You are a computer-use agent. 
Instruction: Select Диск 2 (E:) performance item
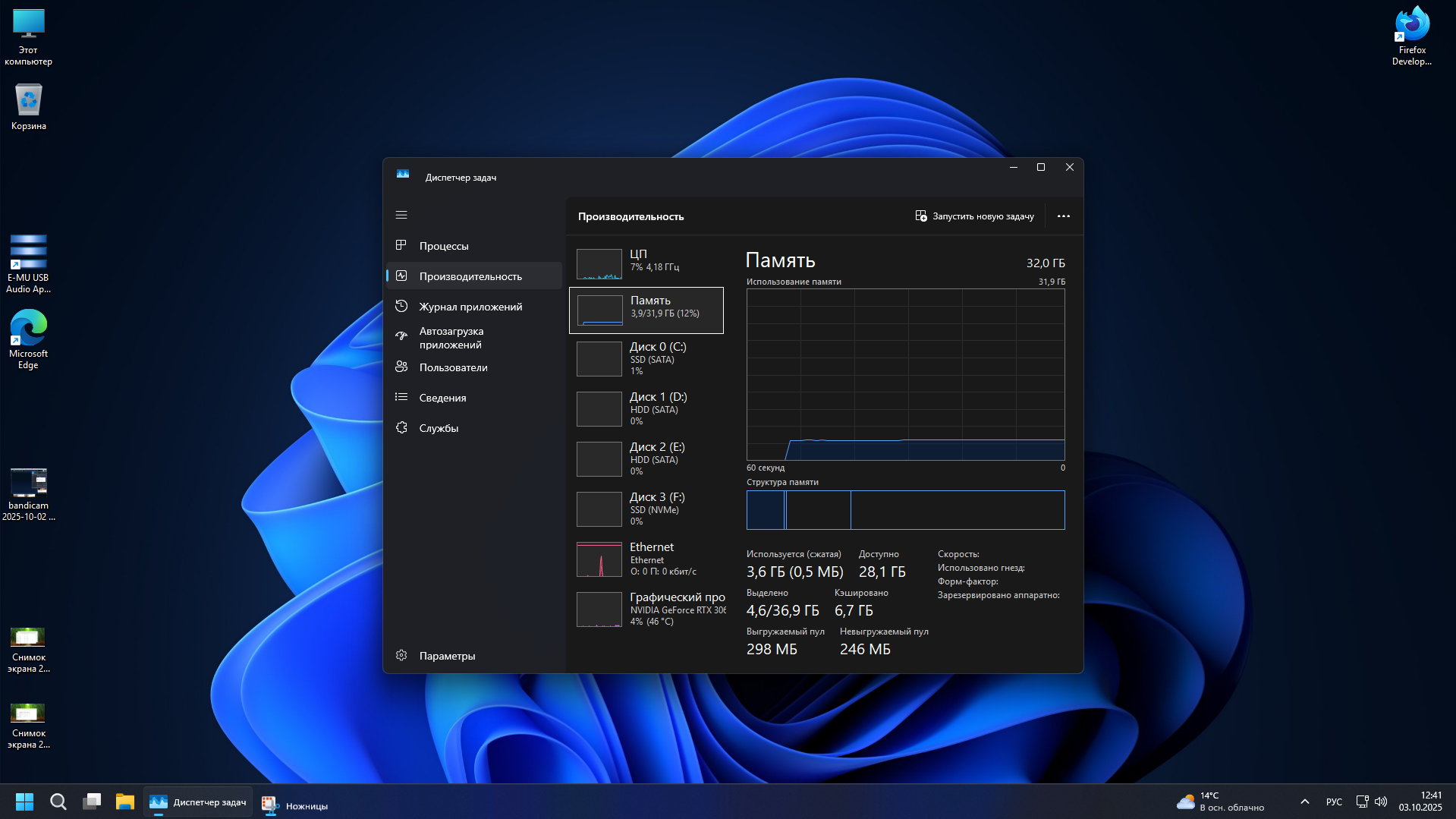point(646,459)
